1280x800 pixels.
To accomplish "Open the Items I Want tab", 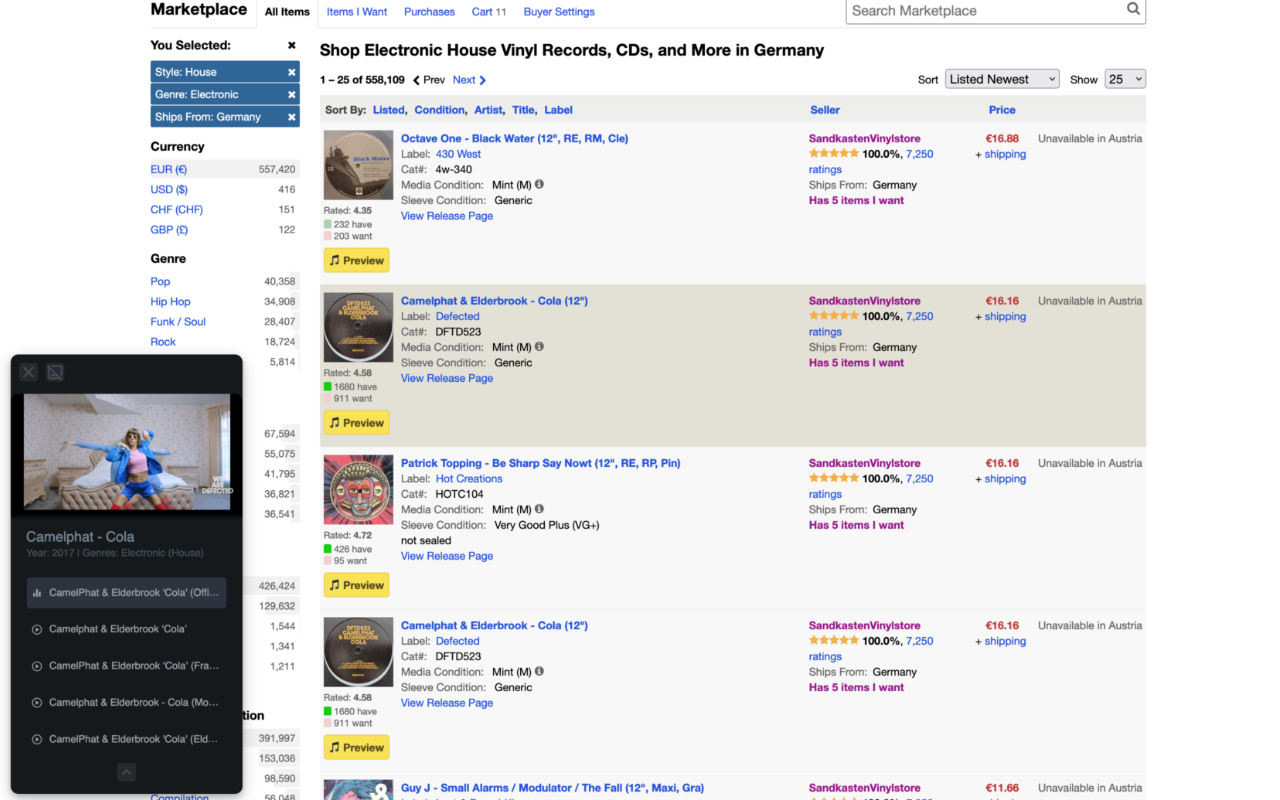I will click(x=357, y=12).
